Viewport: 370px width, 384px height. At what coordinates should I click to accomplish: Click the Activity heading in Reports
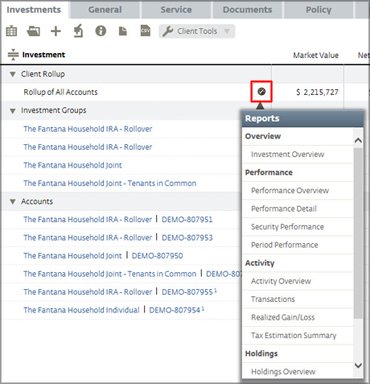260,263
